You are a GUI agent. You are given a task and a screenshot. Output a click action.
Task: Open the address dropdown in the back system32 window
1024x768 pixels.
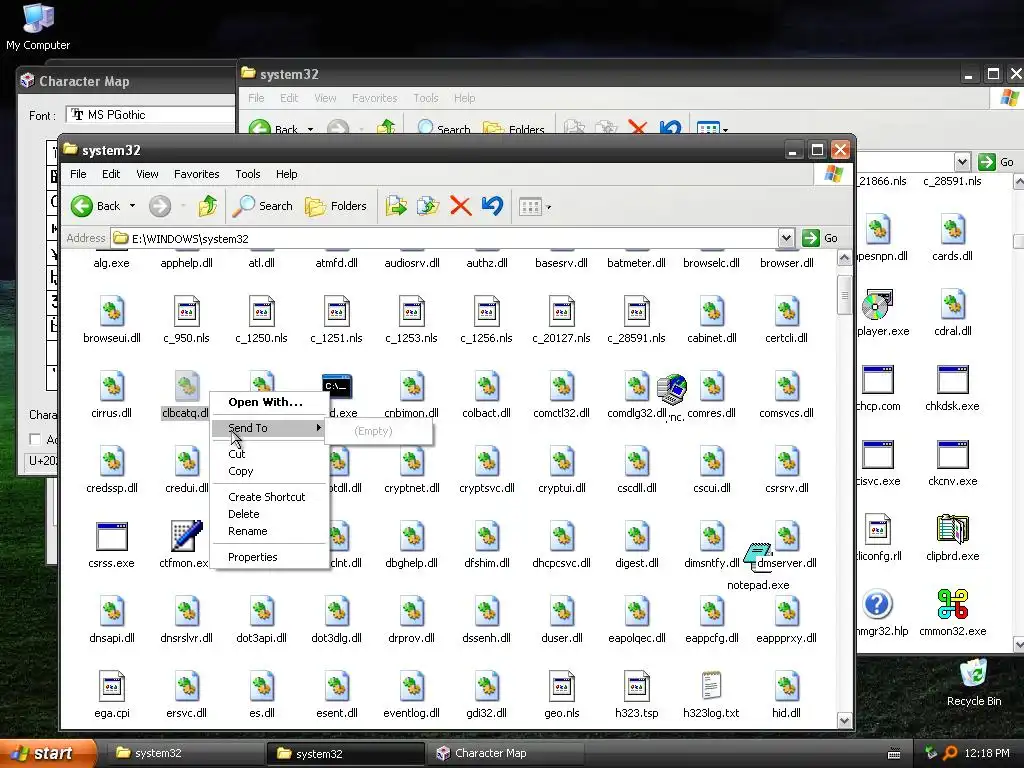click(962, 162)
